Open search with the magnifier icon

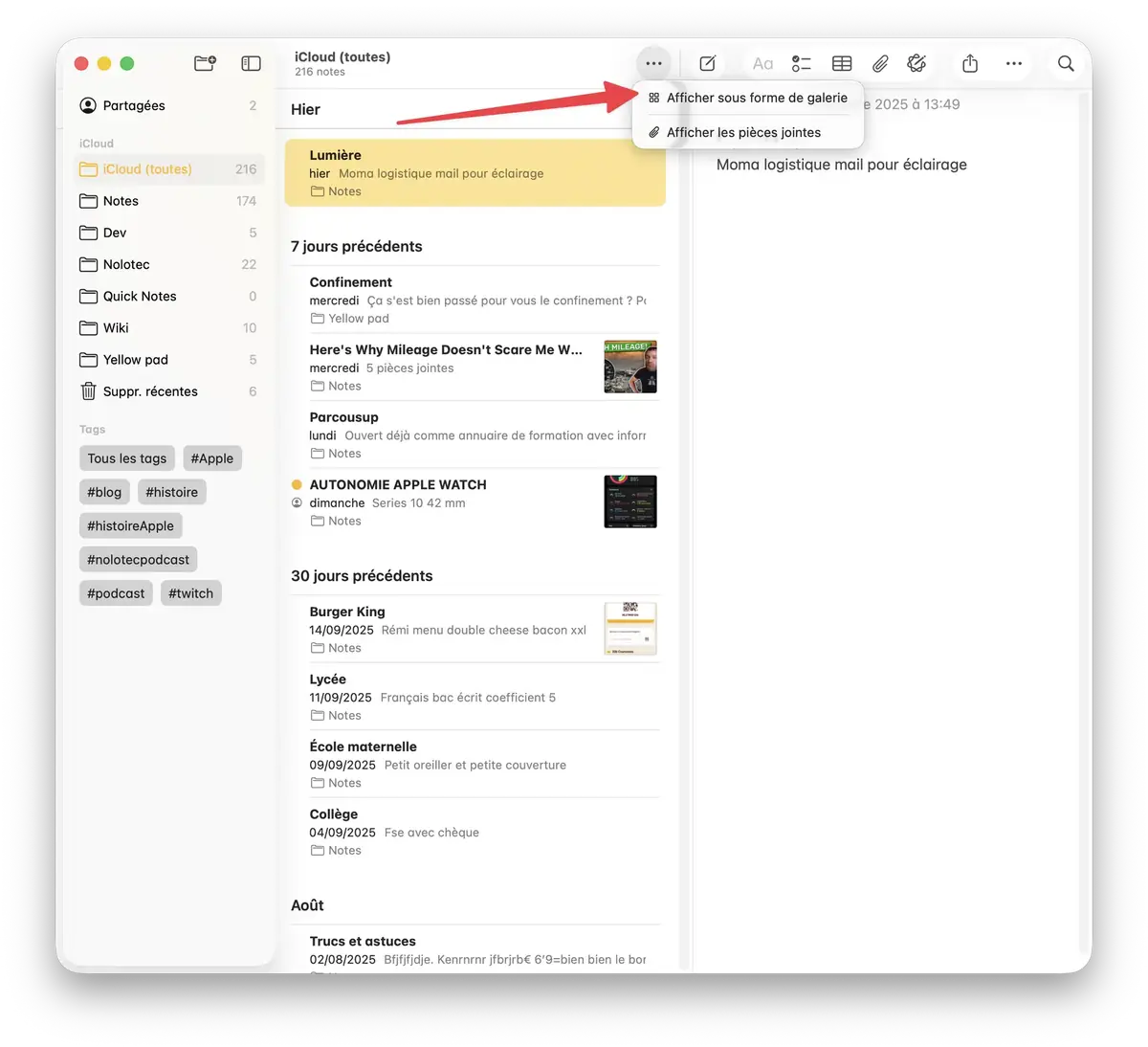tap(1065, 63)
